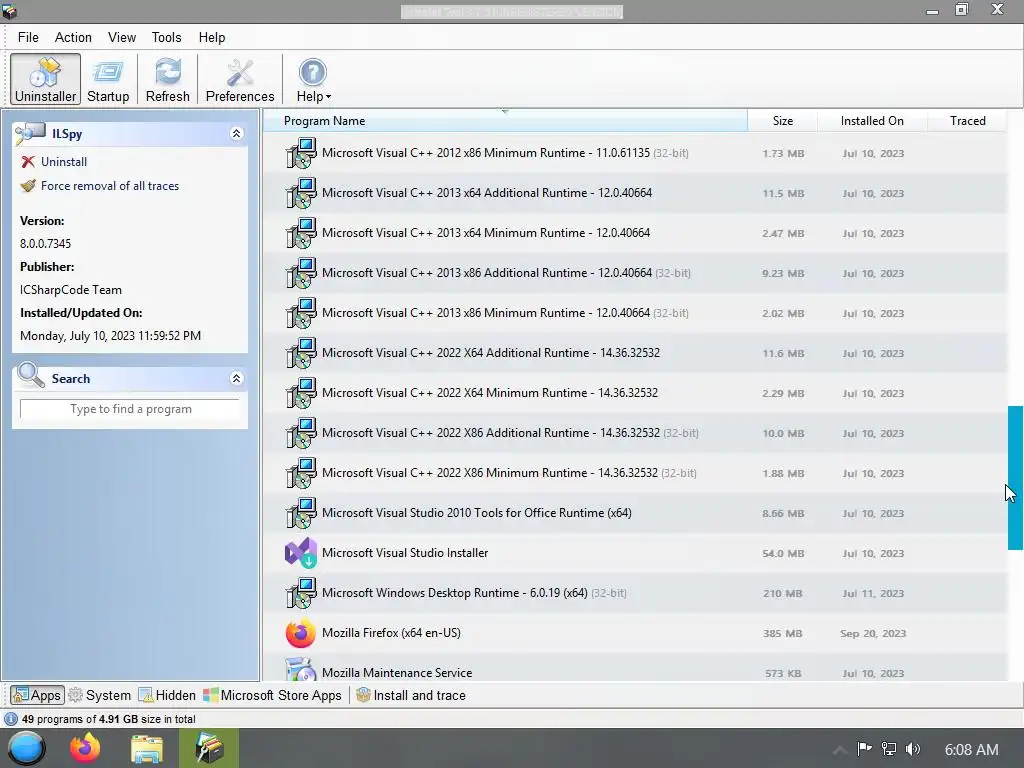Click the Mozilla Firefox program icon in list
This screenshot has height=768, width=1024.
coord(301,633)
